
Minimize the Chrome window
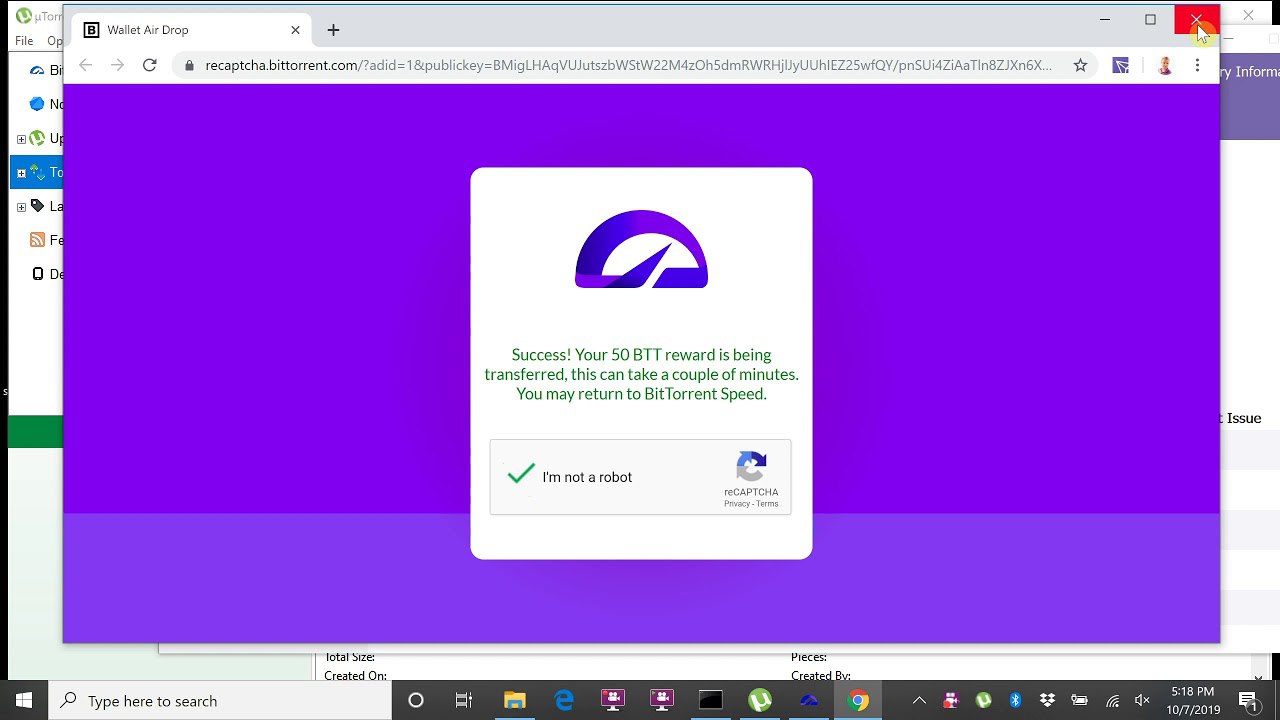(1105, 19)
